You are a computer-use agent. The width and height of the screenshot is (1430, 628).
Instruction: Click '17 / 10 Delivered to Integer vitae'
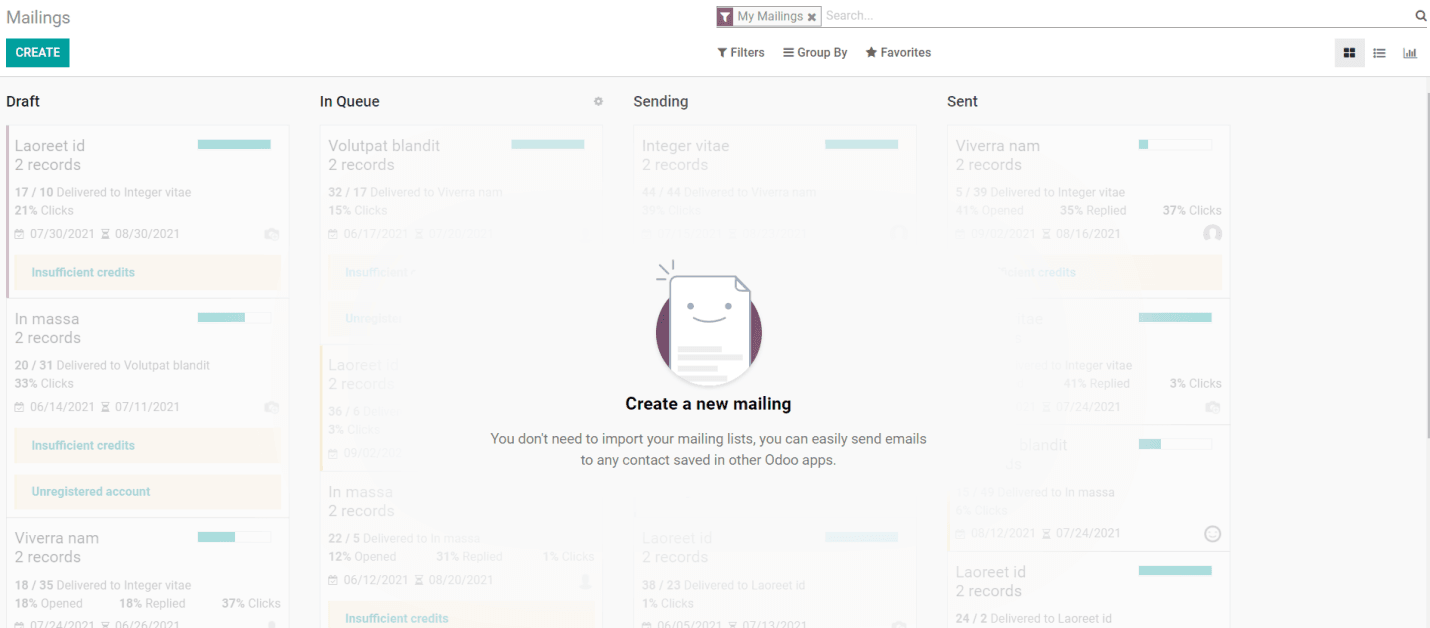pos(103,192)
